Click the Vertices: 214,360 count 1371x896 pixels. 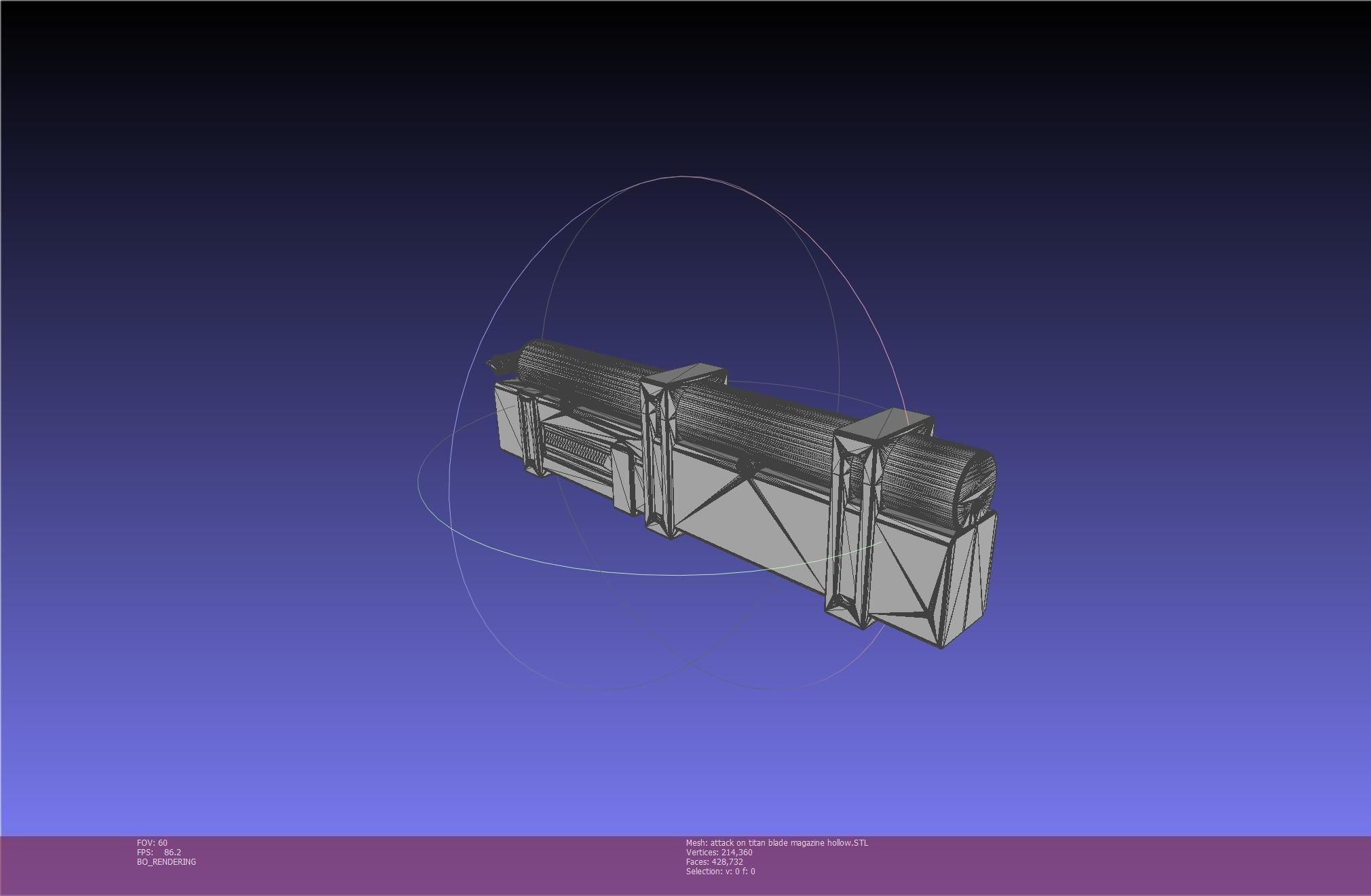pos(719,852)
